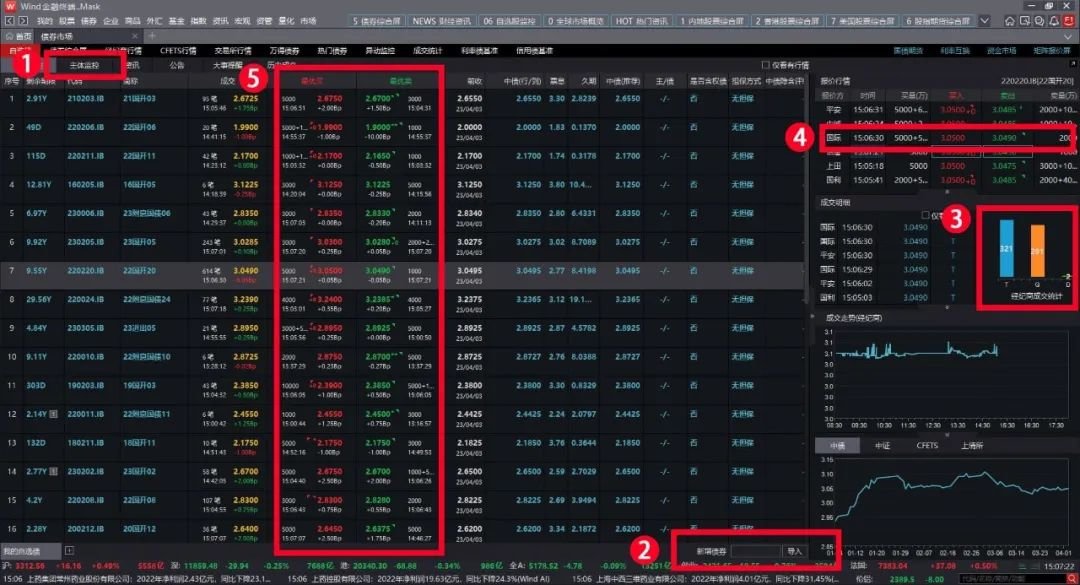Screen dimensions: 1080x585
Task: Open the 我的 menu
Action: click(x=44, y=21)
